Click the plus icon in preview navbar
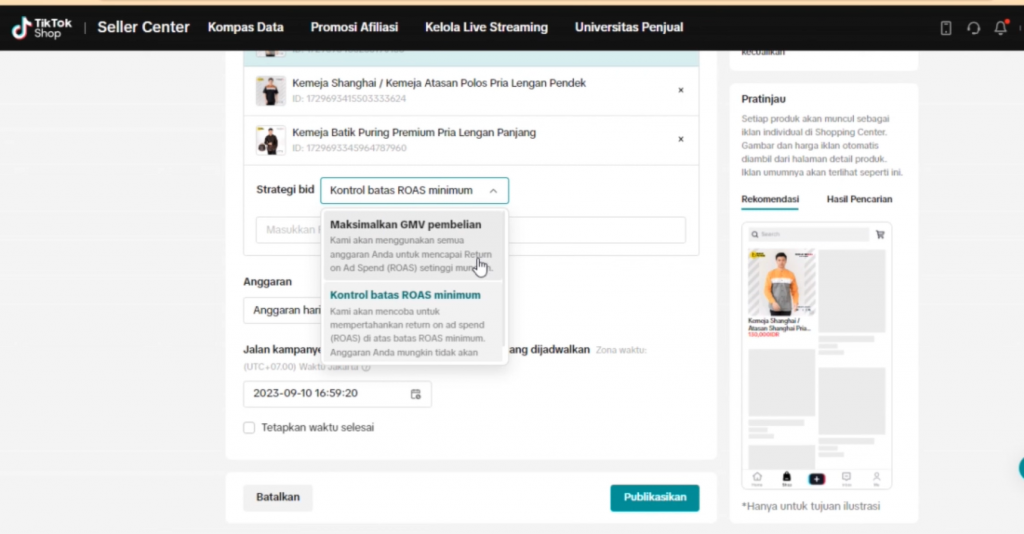The image size is (1024, 534). click(x=817, y=478)
